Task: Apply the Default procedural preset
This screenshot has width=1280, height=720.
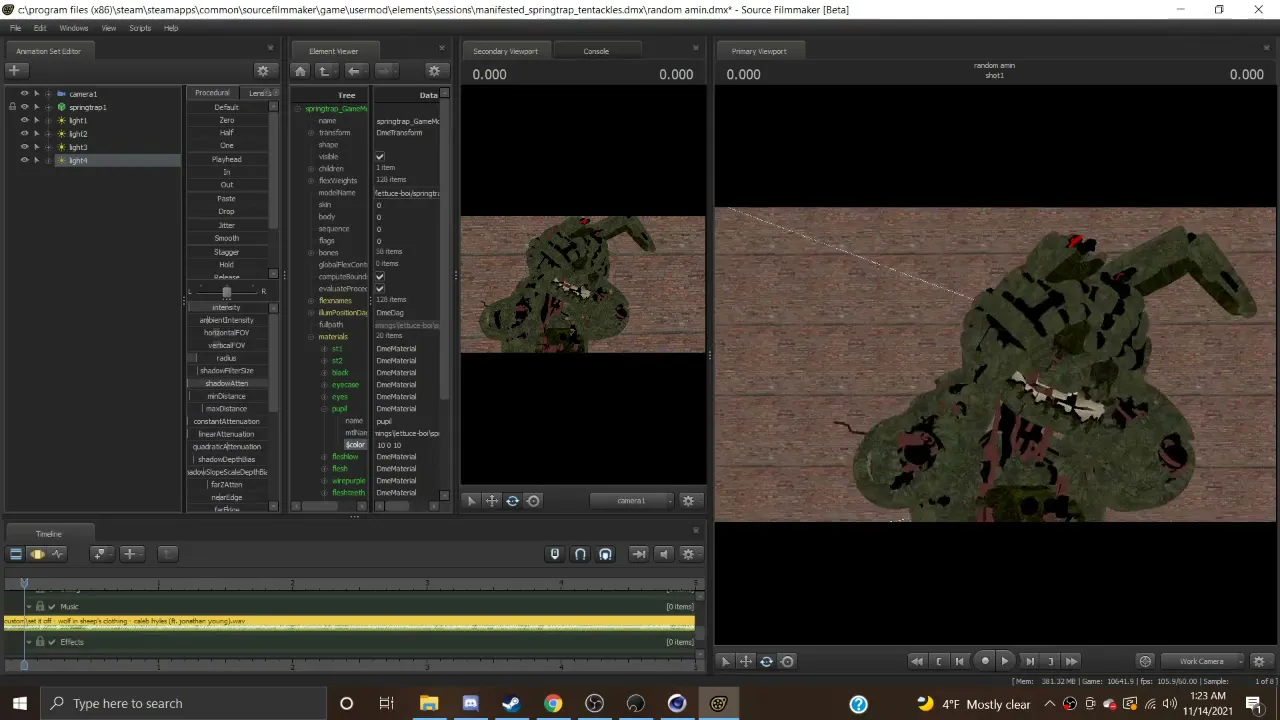Action: (x=227, y=107)
